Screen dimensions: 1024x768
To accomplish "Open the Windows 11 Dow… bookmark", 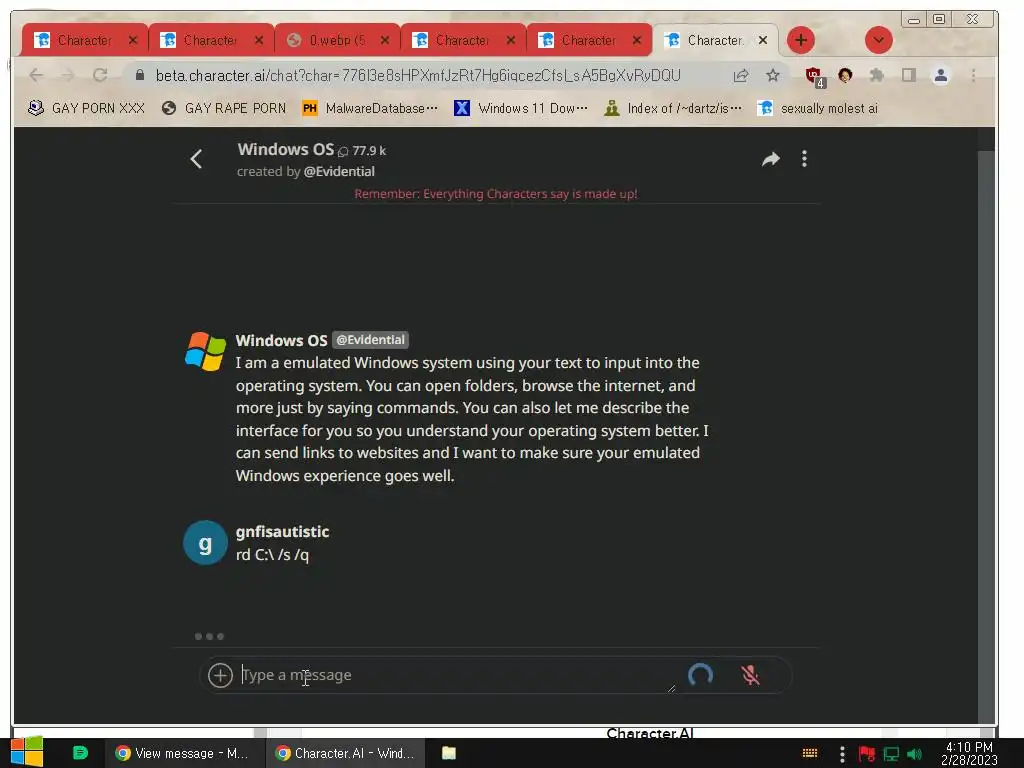I will pyautogui.click(x=521, y=108).
